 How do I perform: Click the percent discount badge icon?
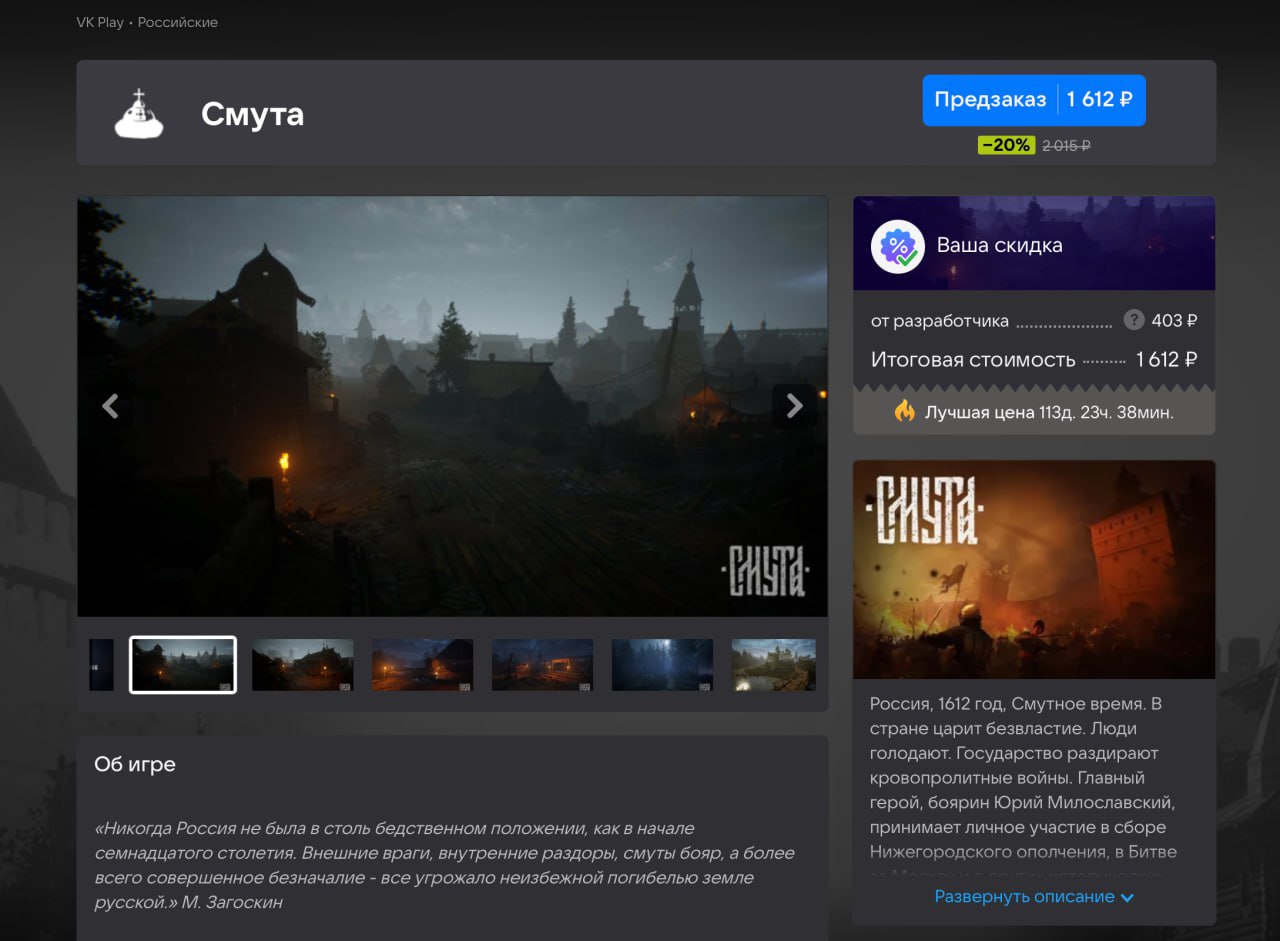click(897, 246)
